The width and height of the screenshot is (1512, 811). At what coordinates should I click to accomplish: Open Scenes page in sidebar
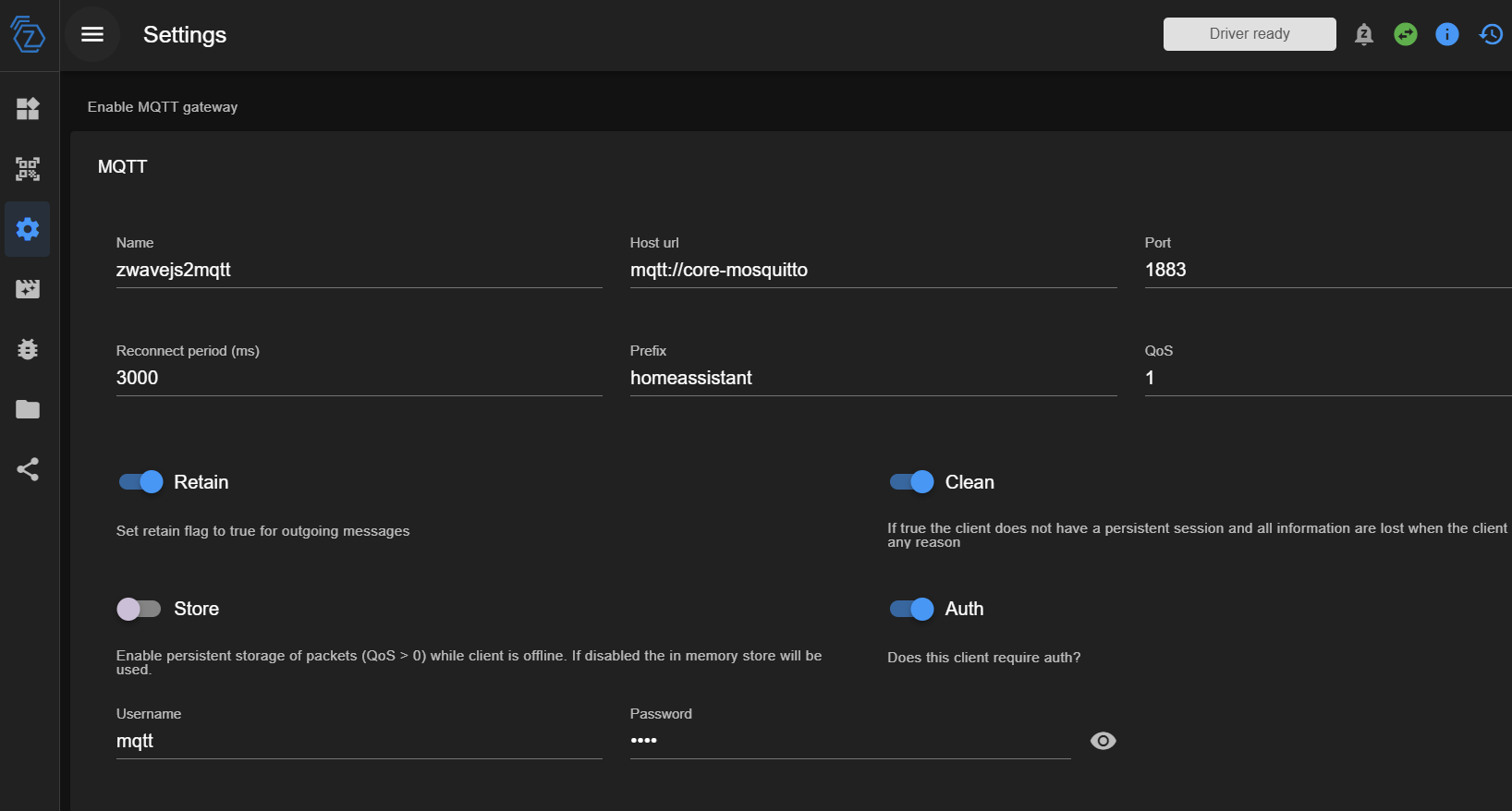28,289
